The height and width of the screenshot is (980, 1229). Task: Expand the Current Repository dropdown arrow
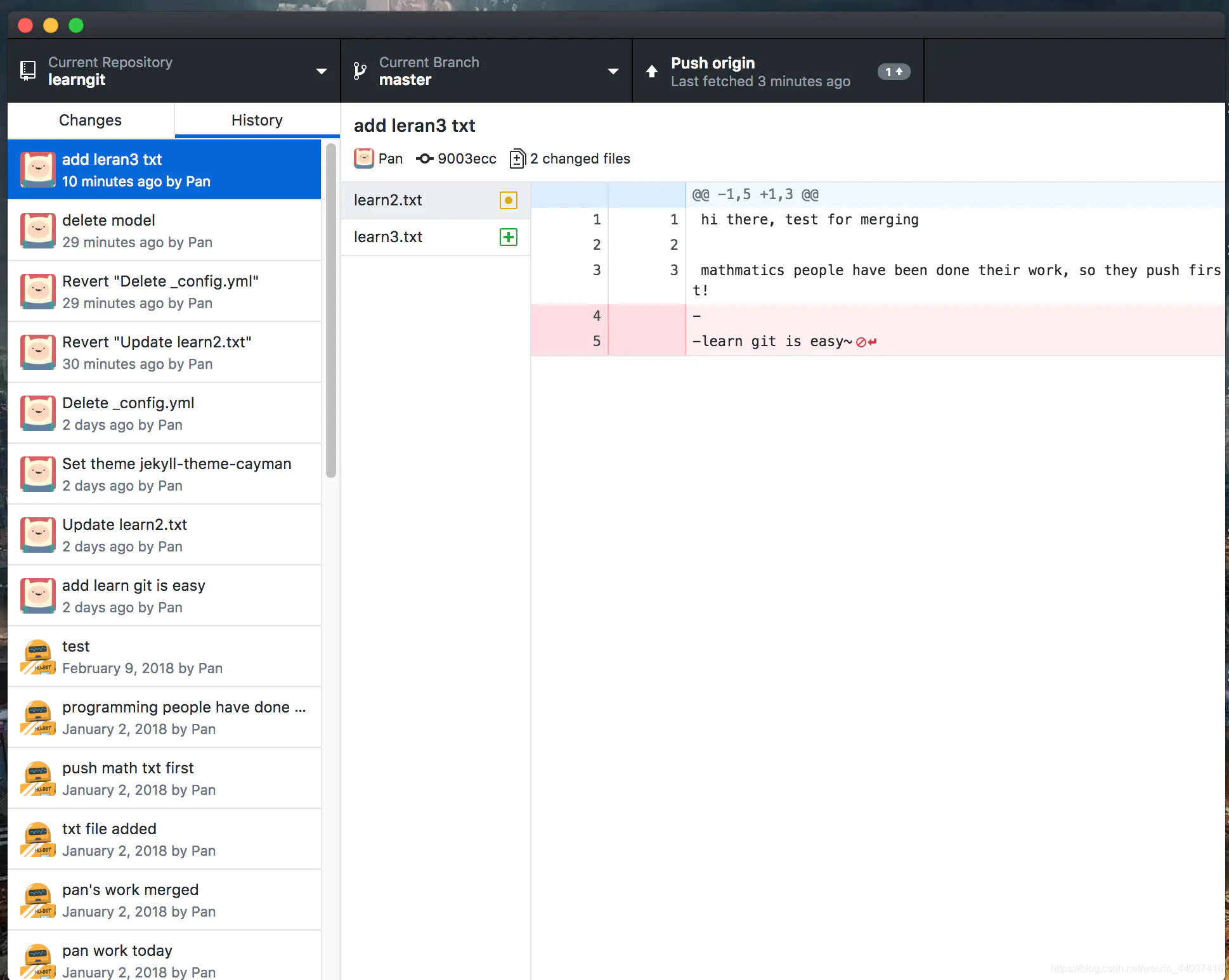(322, 71)
